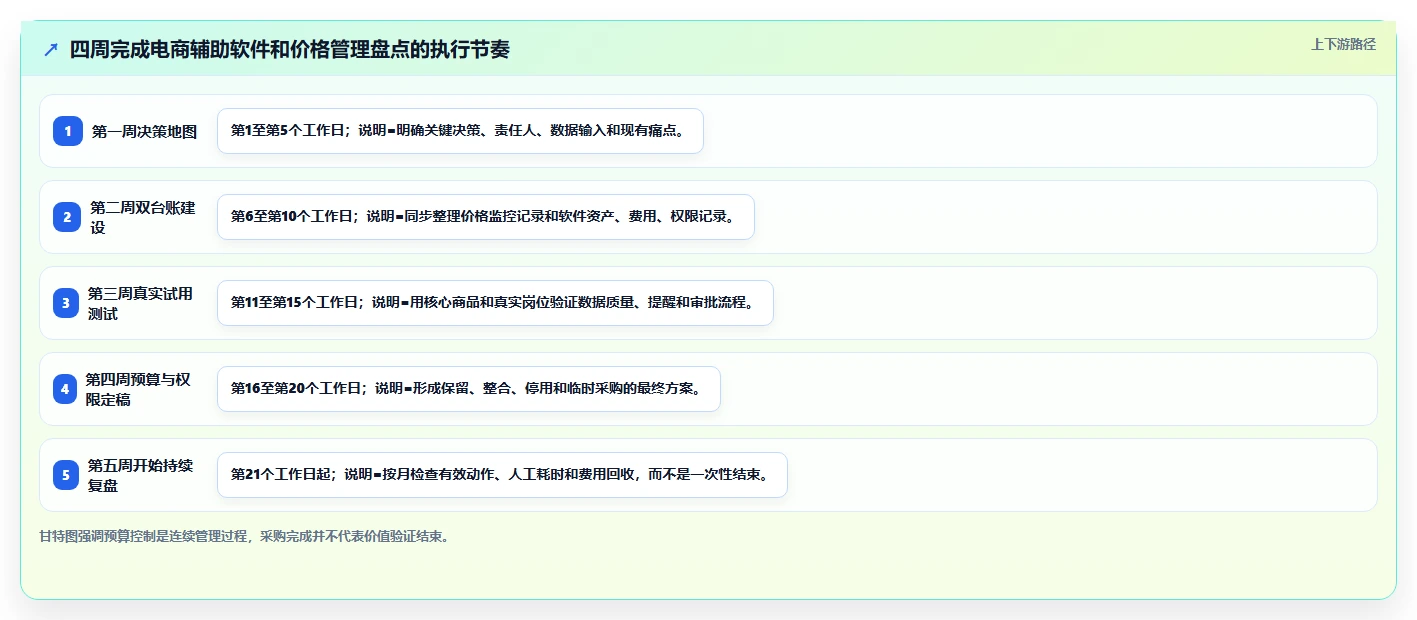Viewport: 1417px width, 620px height.
Task: Select the 第三周真实试用测试 label
Action: [x=141, y=303]
